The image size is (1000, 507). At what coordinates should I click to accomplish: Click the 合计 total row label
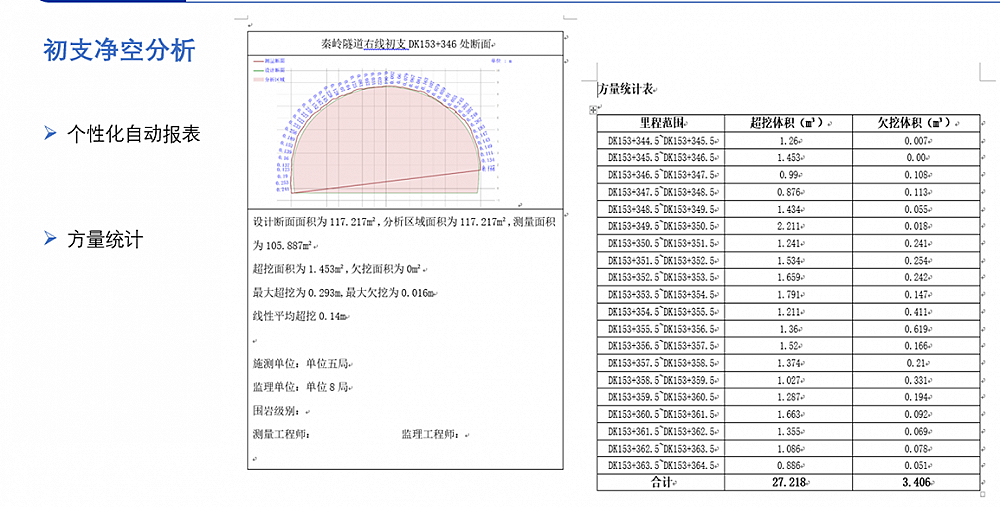(x=660, y=482)
